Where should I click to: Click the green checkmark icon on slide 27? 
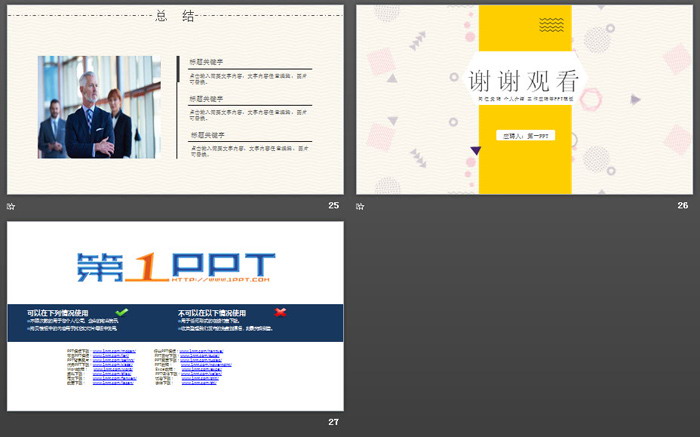pos(121,312)
